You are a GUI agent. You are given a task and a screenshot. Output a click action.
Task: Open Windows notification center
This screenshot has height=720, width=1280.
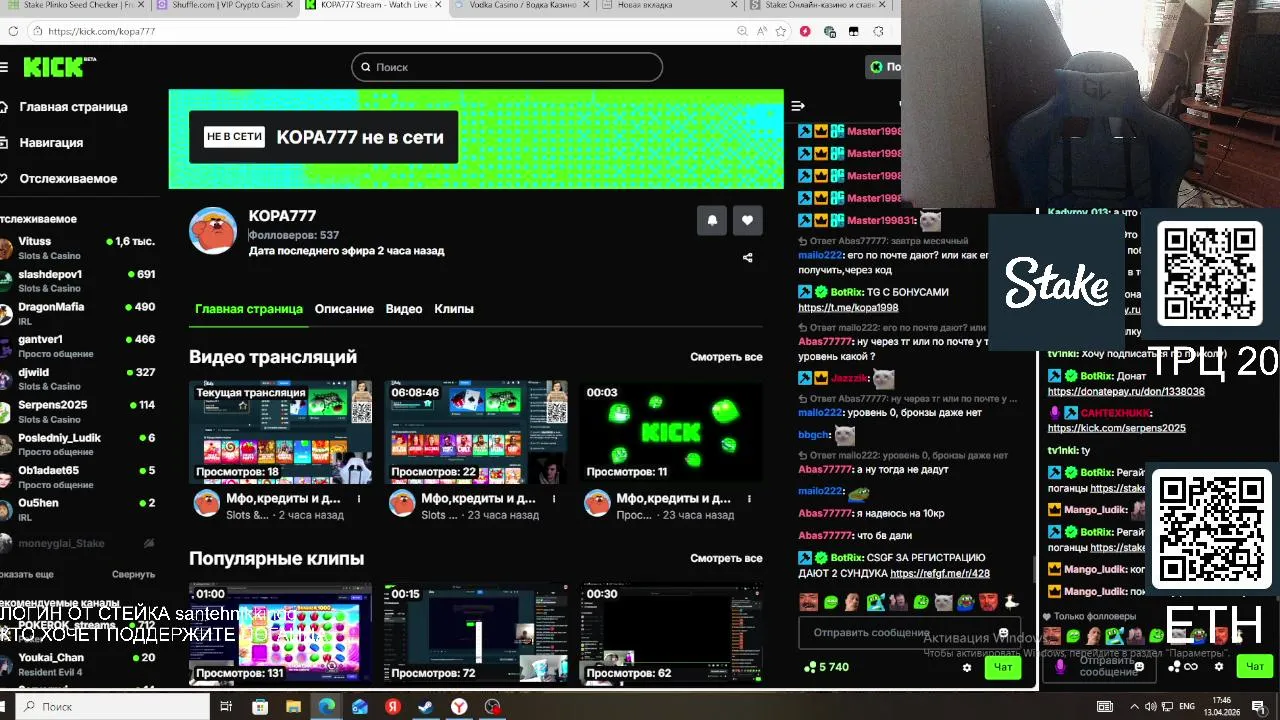pyautogui.click(x=1258, y=707)
